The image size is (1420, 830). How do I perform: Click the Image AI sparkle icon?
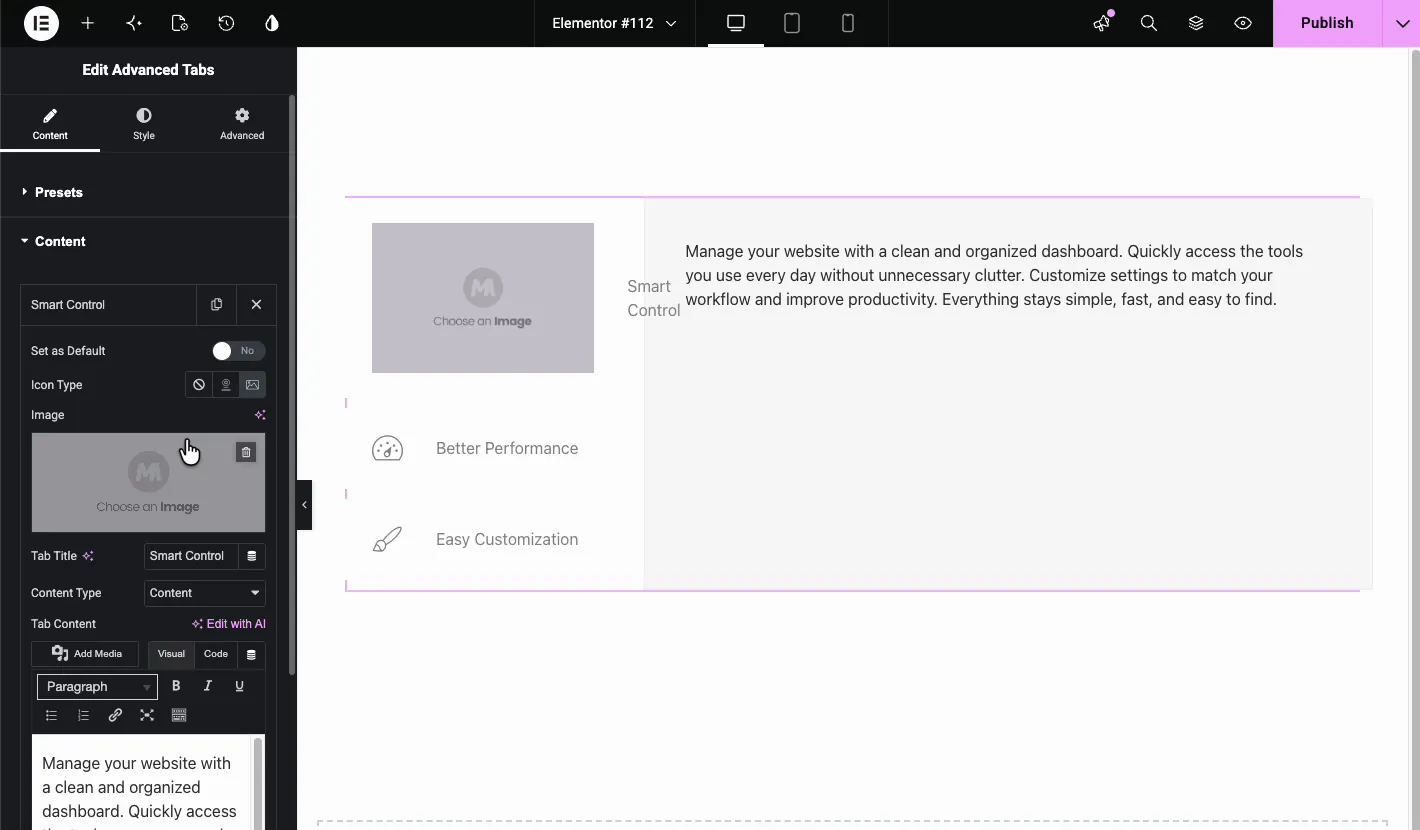260,415
